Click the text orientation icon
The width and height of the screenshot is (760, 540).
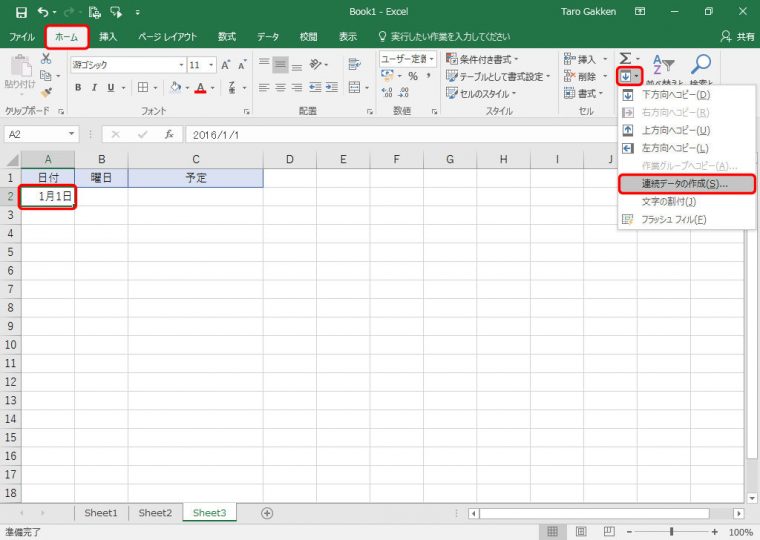pyautogui.click(x=316, y=64)
